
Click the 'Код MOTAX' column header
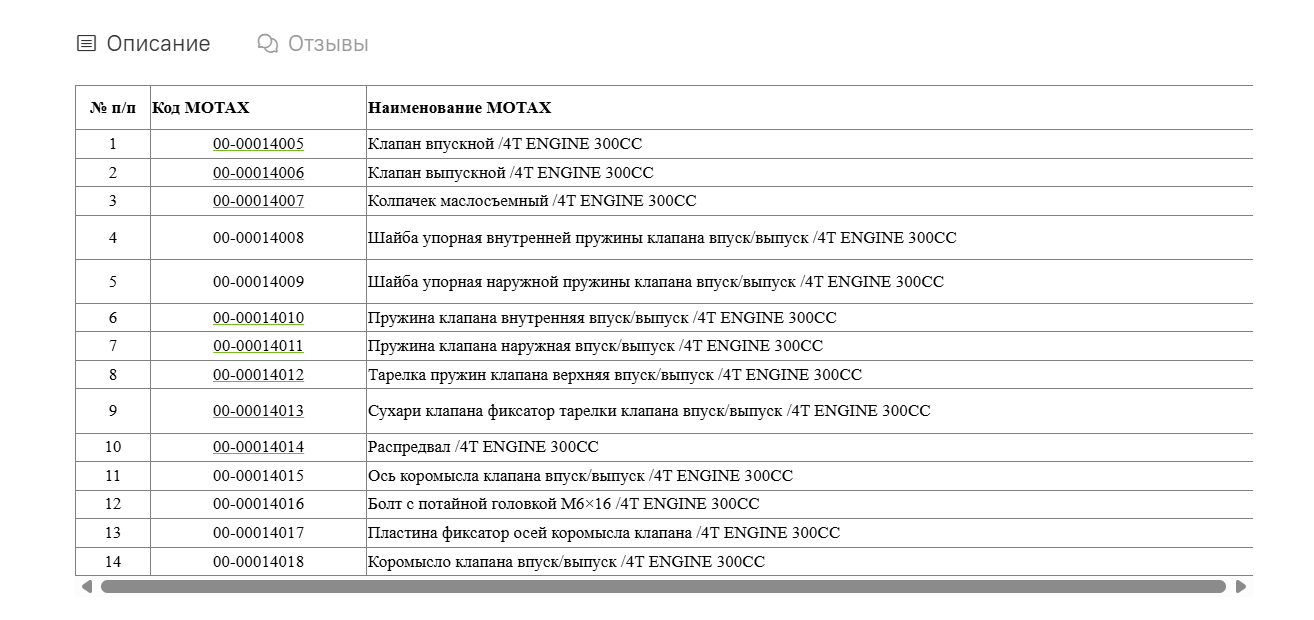pos(258,108)
